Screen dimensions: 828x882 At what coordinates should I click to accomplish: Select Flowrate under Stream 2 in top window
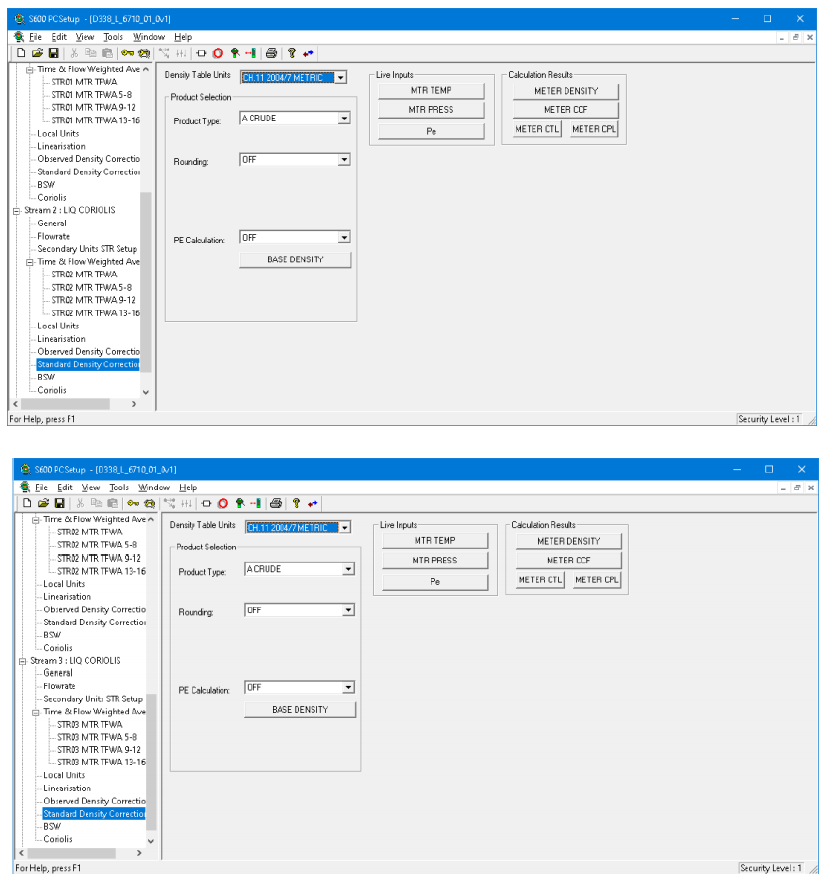click(x=54, y=237)
